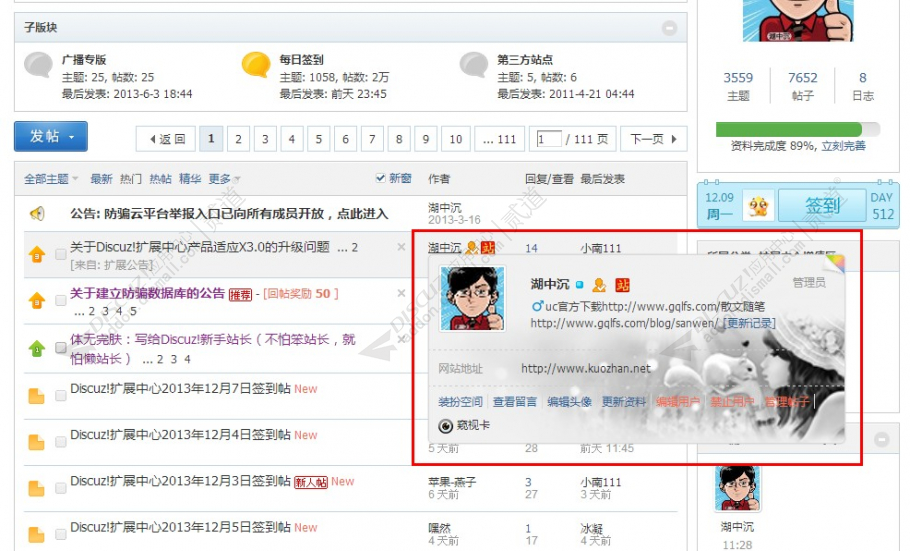Toggle the 新窗 checkbox

pyautogui.click(x=381, y=178)
